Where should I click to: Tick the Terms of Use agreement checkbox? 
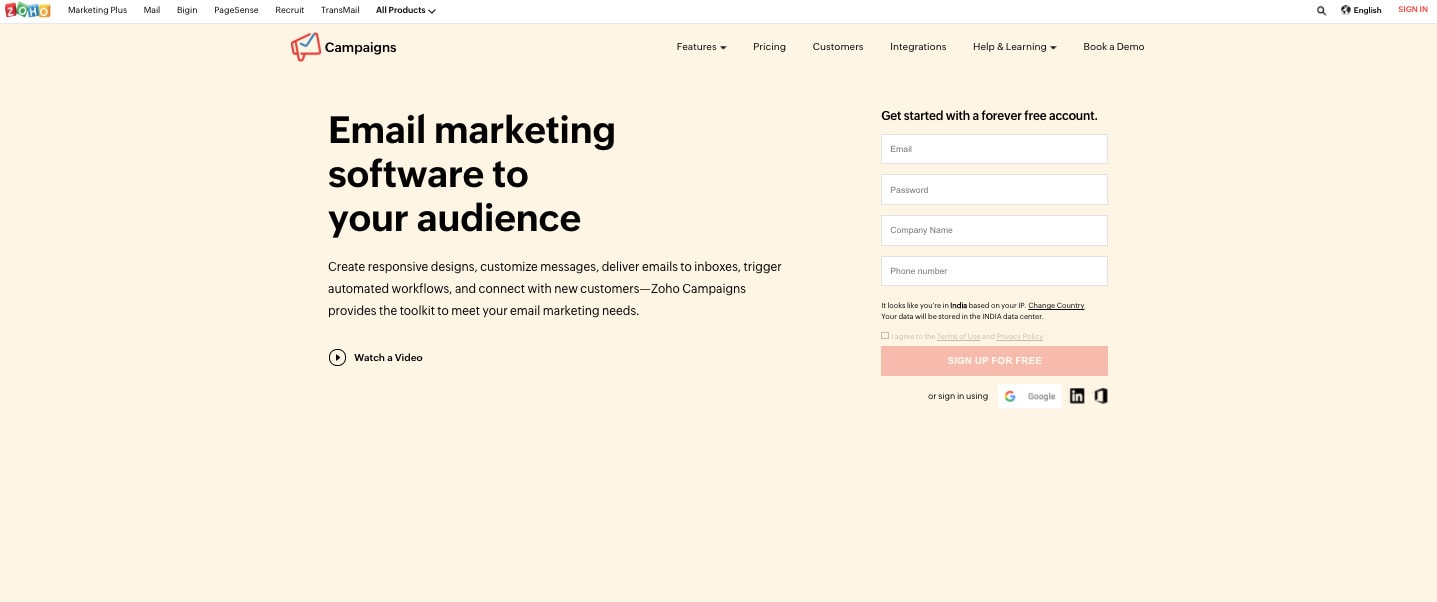[x=885, y=336]
